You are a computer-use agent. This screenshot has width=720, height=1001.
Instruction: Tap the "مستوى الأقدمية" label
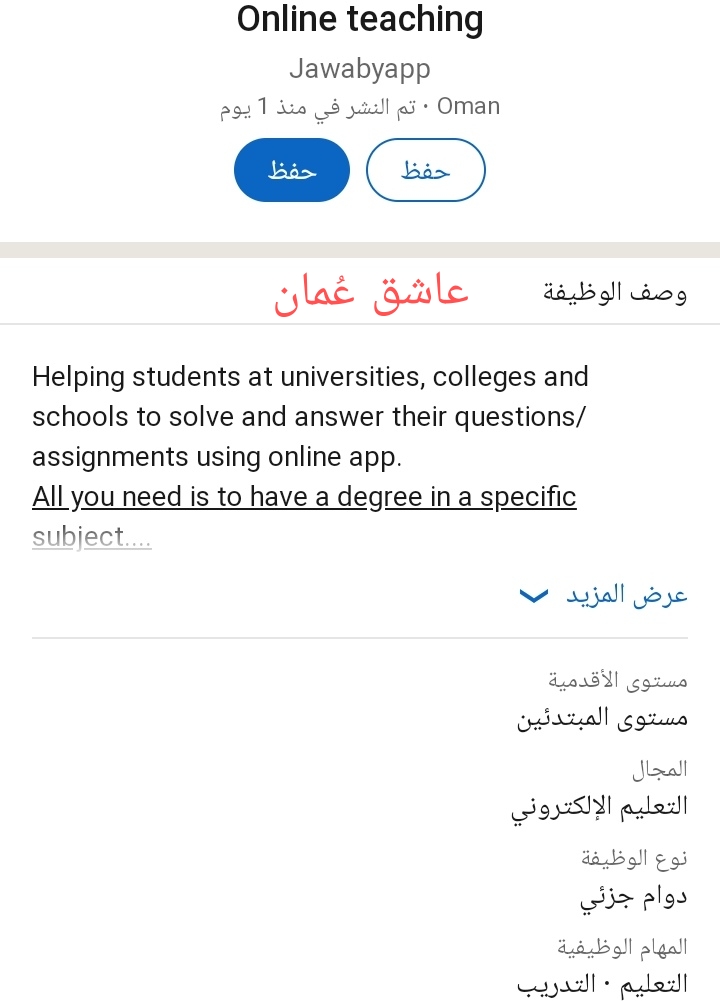(x=618, y=681)
